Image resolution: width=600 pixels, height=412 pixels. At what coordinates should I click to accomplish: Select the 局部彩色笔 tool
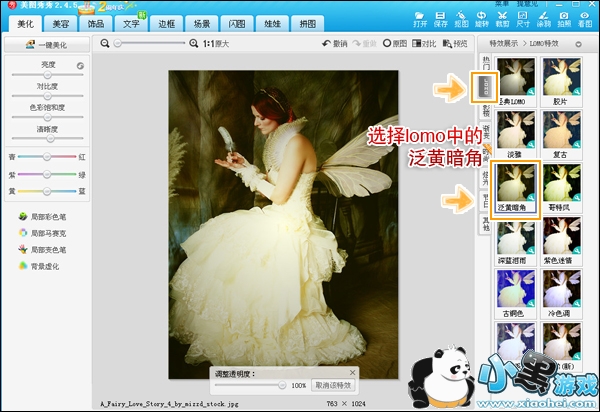pos(42,217)
